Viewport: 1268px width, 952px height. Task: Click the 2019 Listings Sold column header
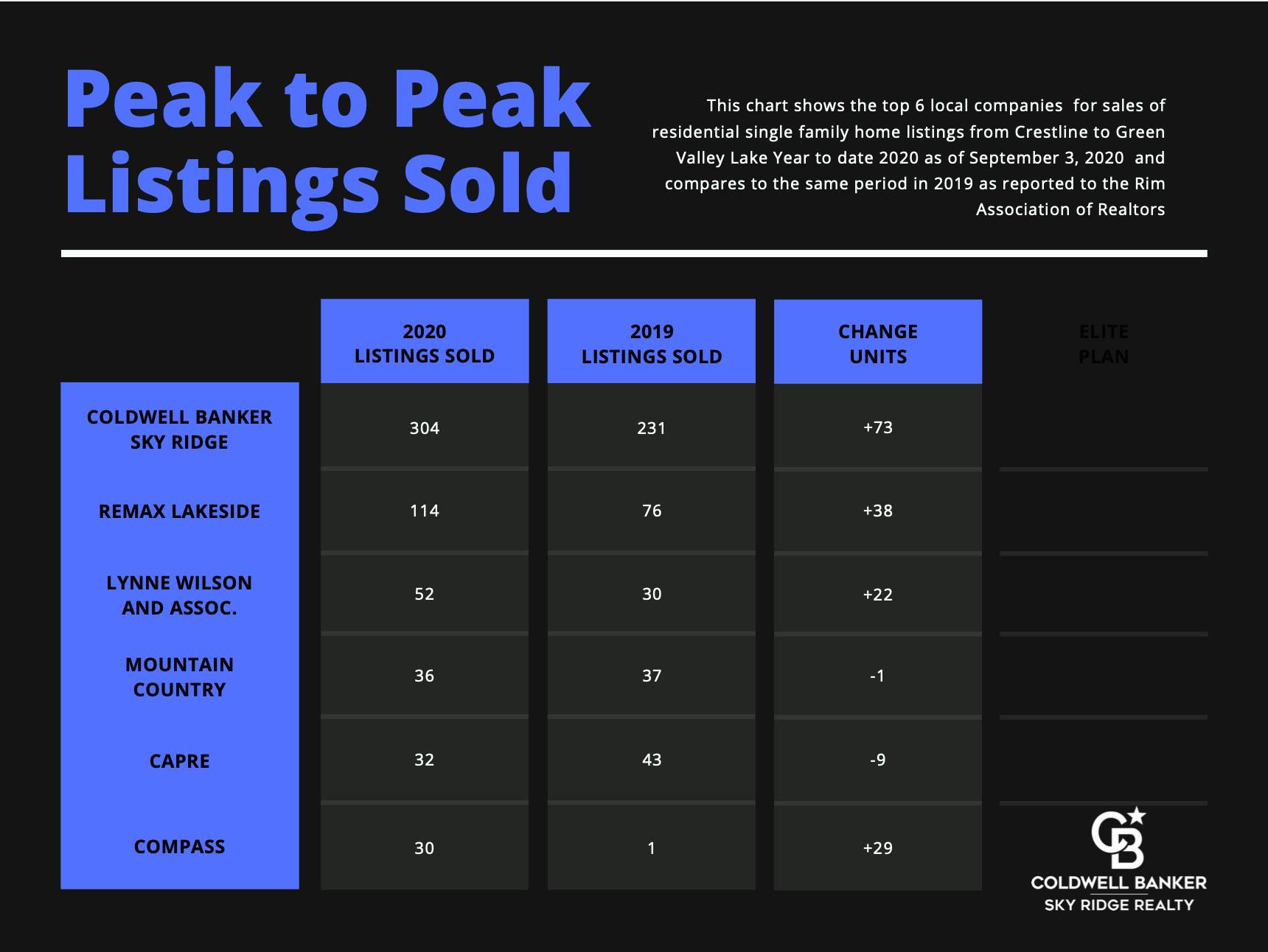pyautogui.click(x=651, y=344)
